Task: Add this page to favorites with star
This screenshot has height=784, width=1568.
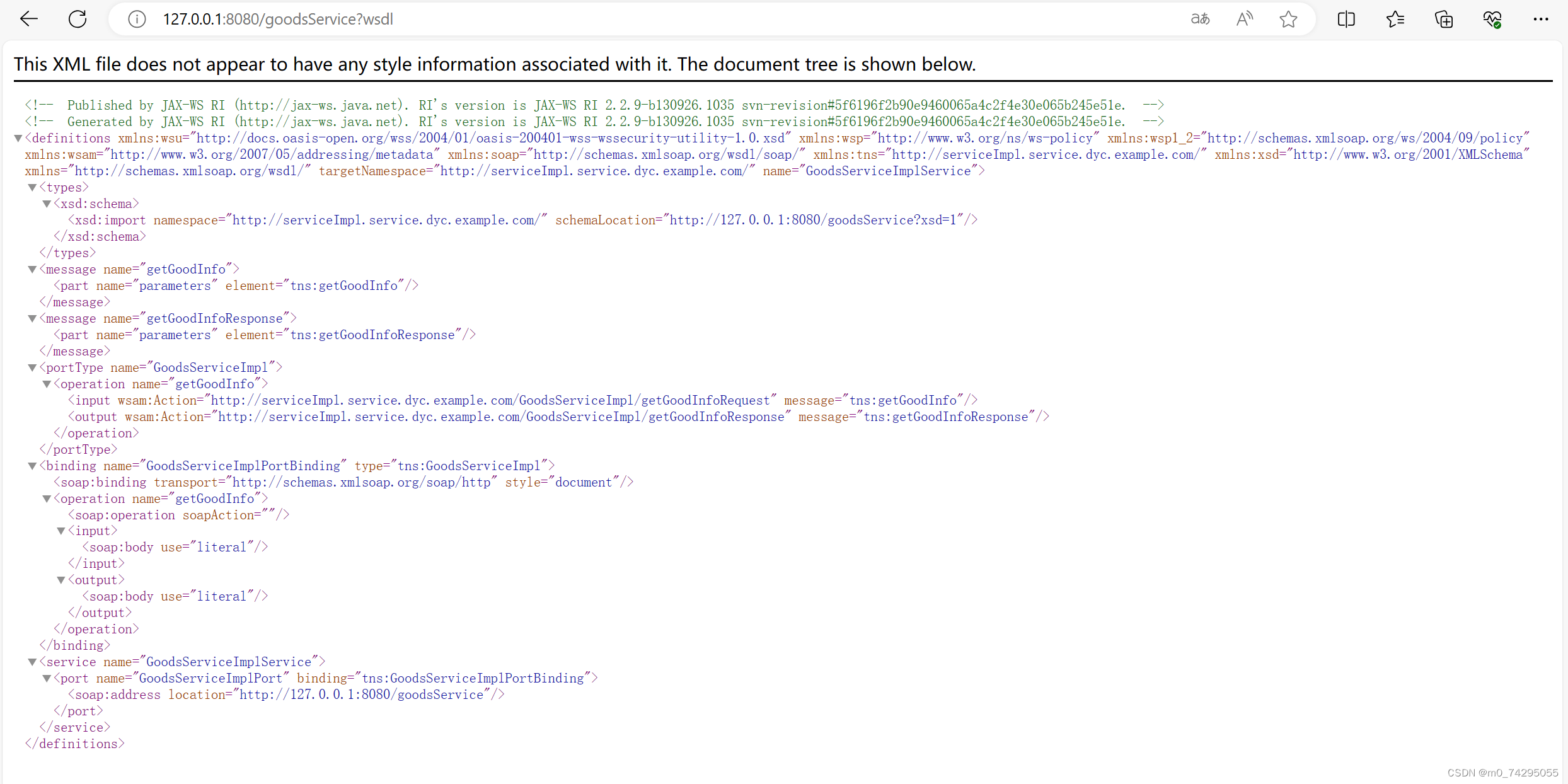Action: (1288, 19)
